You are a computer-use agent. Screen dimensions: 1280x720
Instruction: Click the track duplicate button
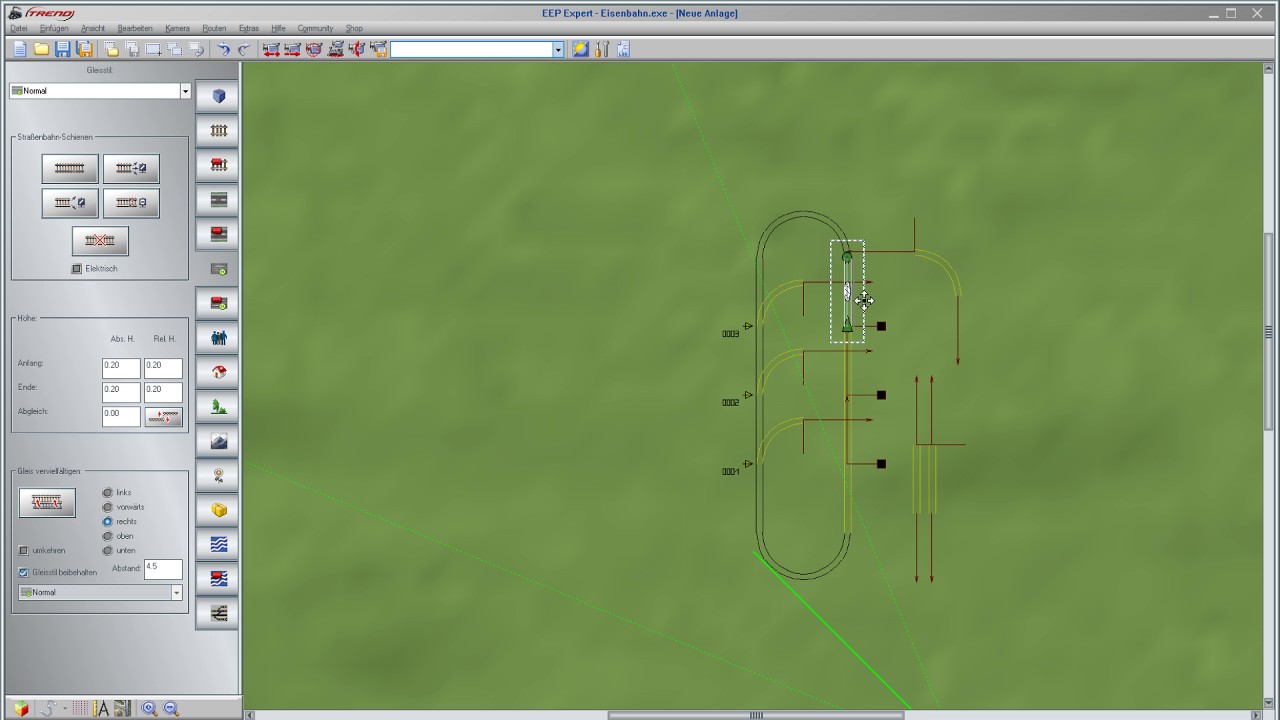pos(47,503)
